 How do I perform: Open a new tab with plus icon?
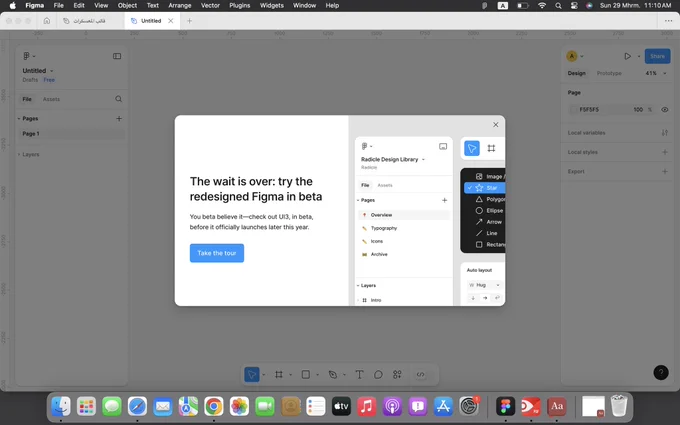coord(189,21)
